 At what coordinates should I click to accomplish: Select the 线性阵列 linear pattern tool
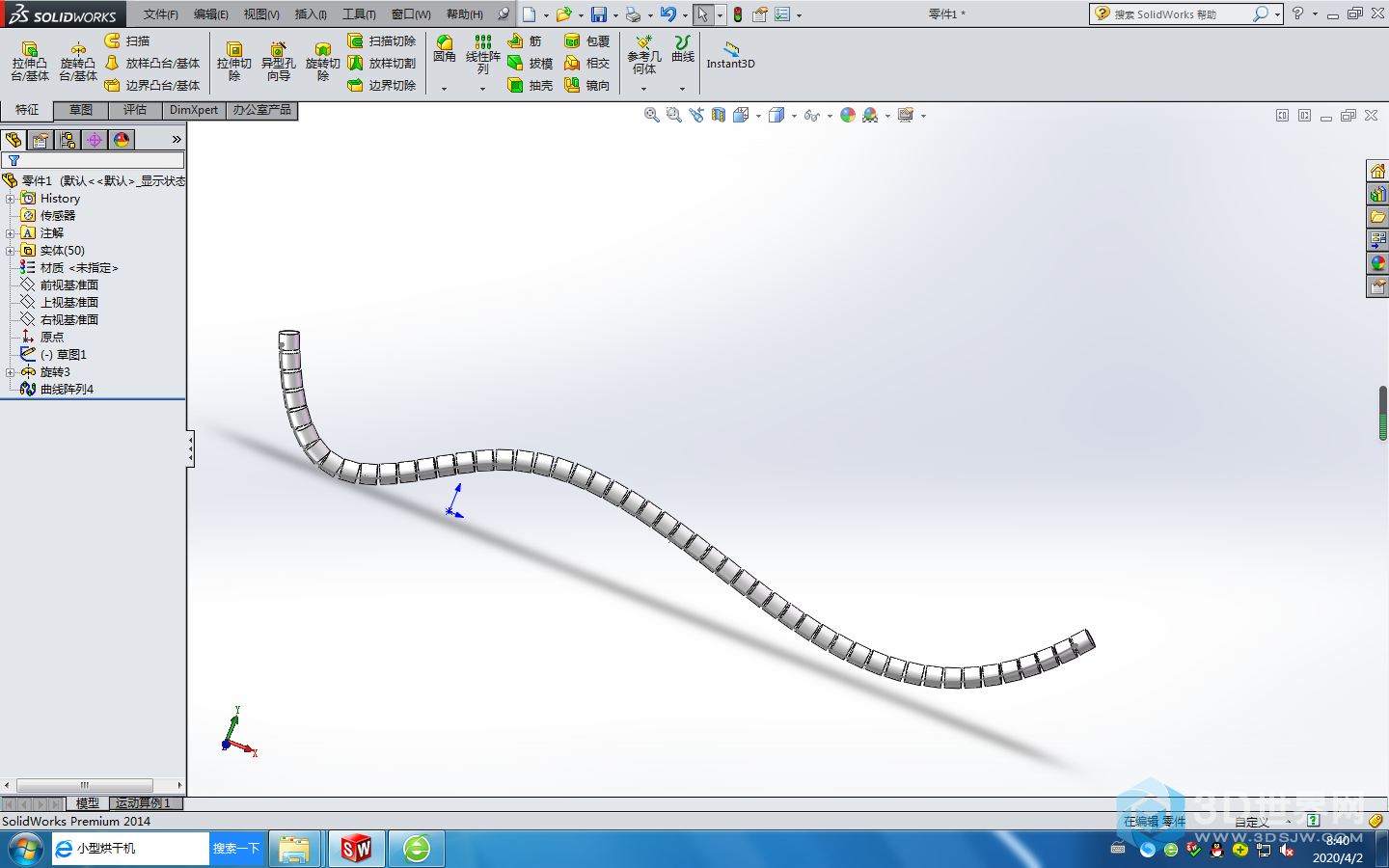(483, 54)
